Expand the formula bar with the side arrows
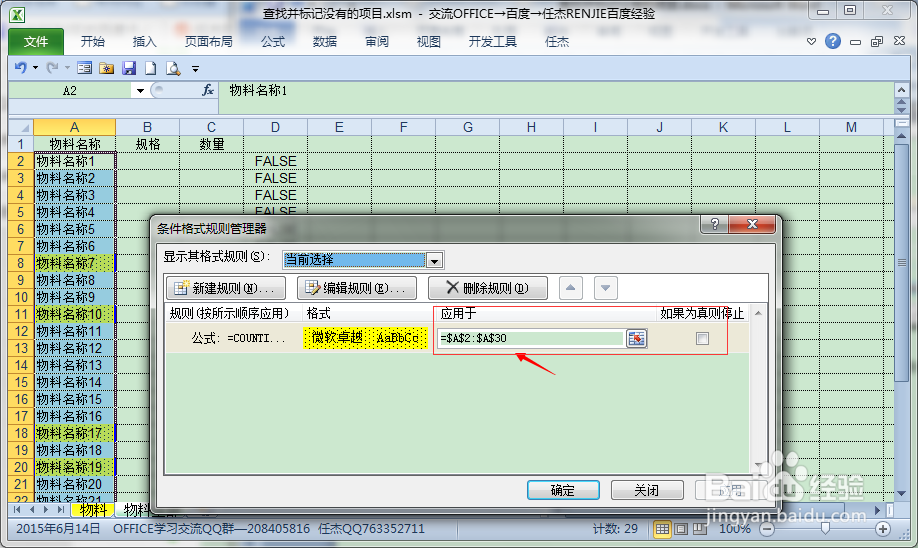Viewport: 918px width, 548px height. pos(902,106)
